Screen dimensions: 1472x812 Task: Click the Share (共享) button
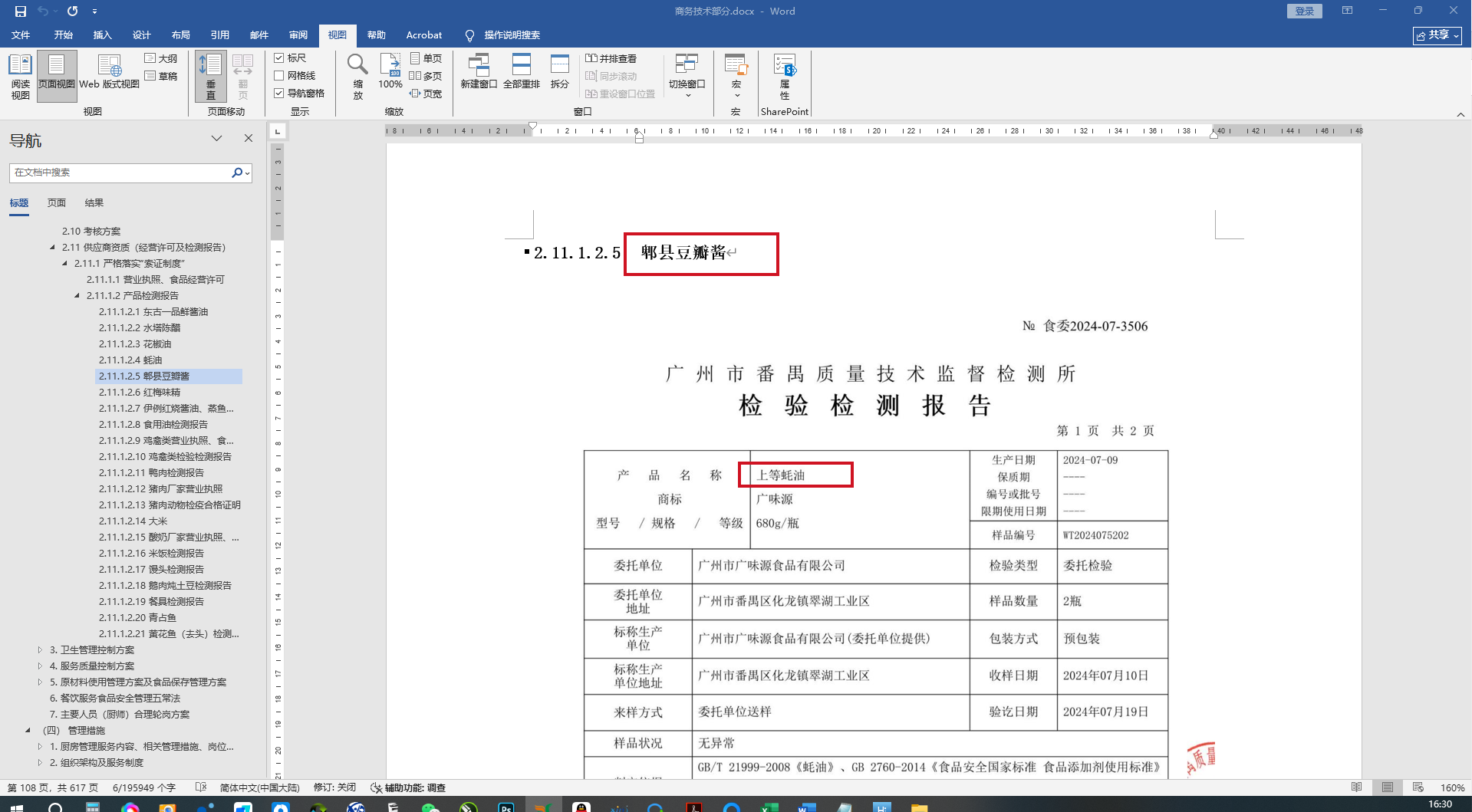[1437, 35]
